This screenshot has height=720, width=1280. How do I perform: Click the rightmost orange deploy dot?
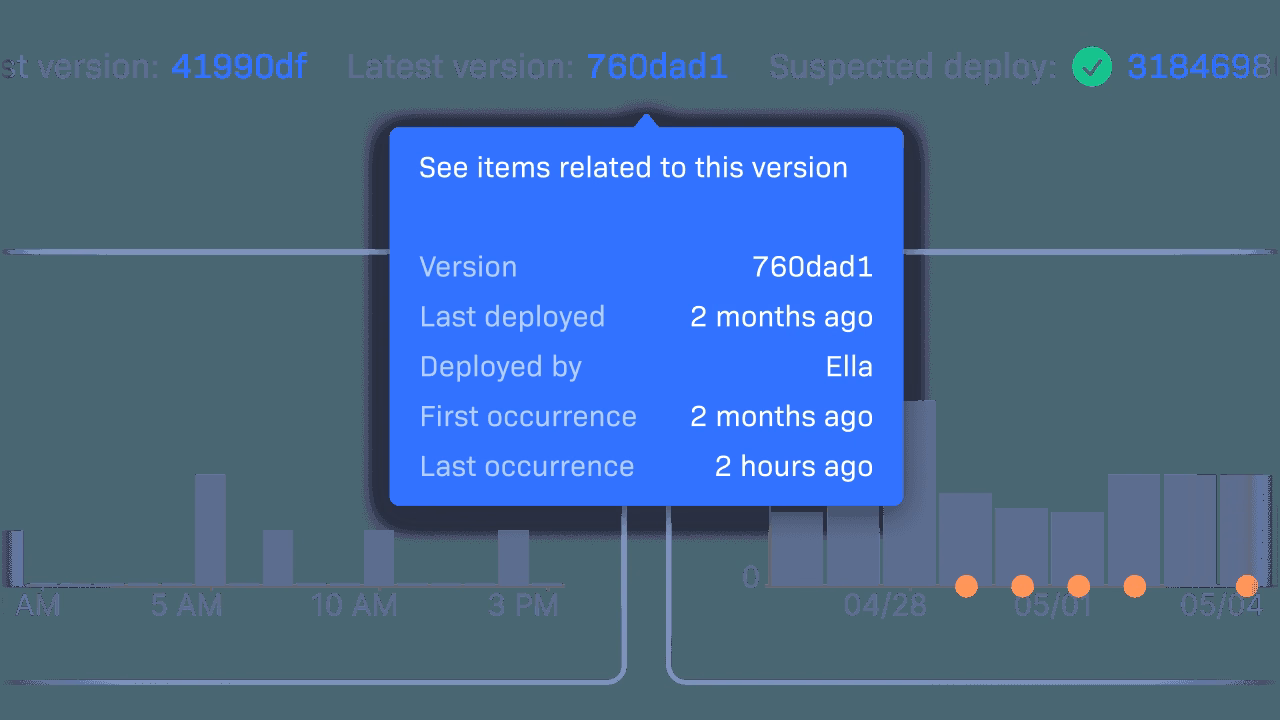[1246, 585]
